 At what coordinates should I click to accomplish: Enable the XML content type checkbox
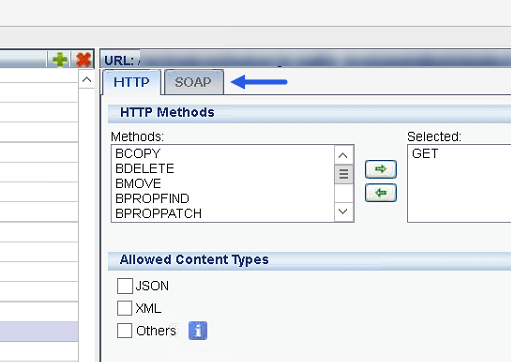point(125,308)
